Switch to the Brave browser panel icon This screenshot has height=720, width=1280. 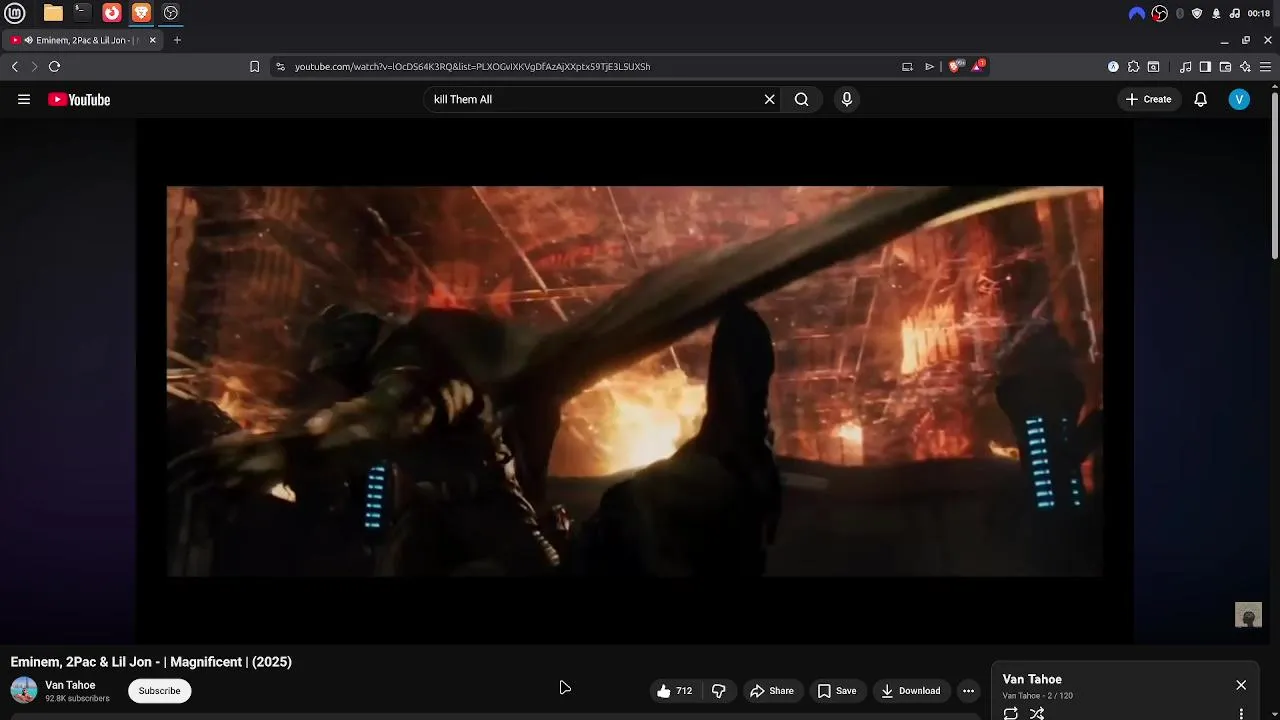pyautogui.click(x=141, y=13)
